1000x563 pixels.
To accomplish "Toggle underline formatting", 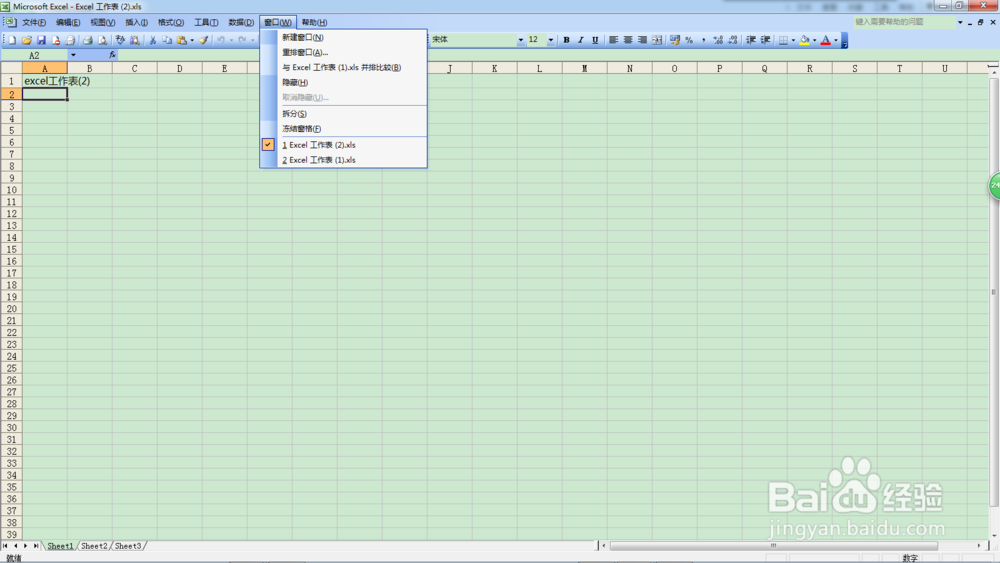I will (x=595, y=40).
